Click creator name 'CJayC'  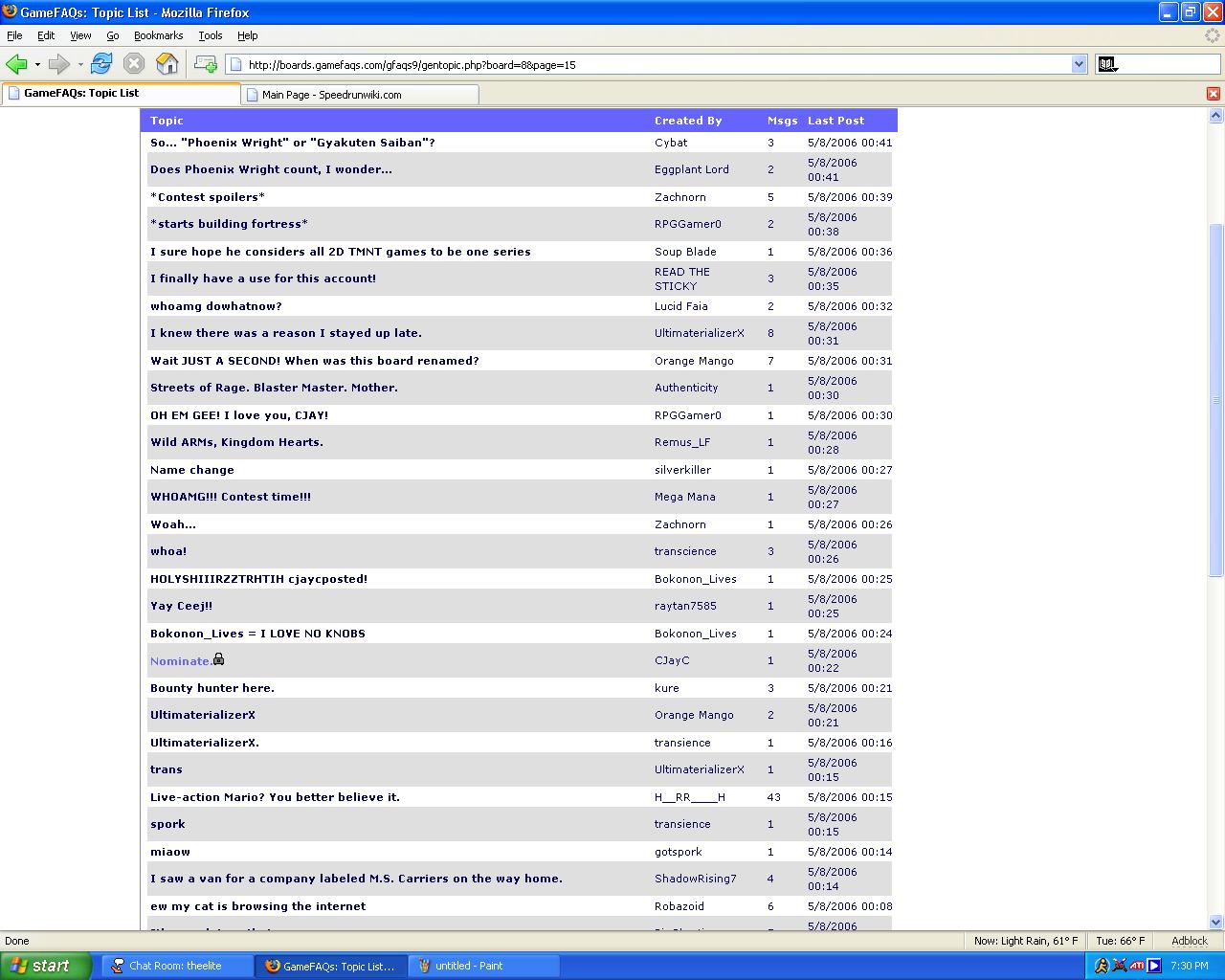pos(672,660)
